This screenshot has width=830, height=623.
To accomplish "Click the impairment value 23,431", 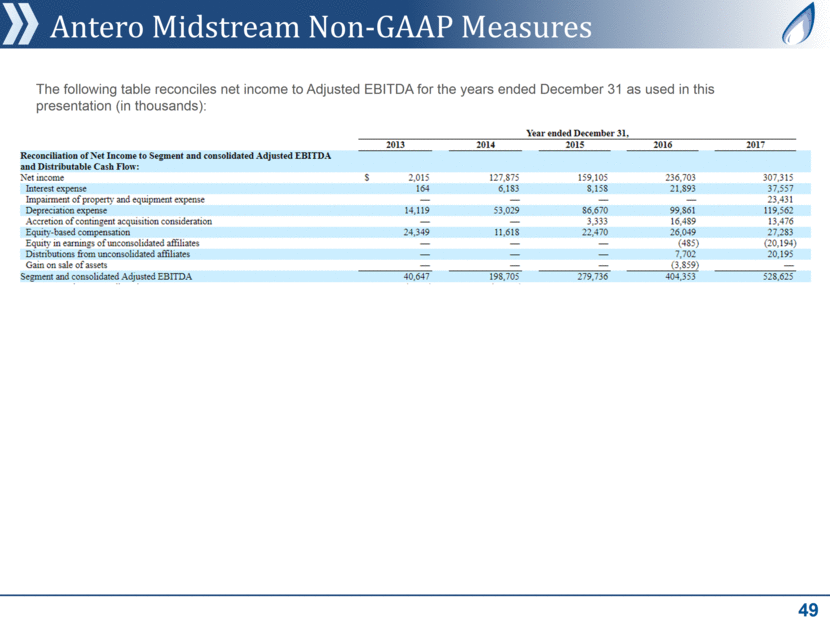I will click(781, 200).
